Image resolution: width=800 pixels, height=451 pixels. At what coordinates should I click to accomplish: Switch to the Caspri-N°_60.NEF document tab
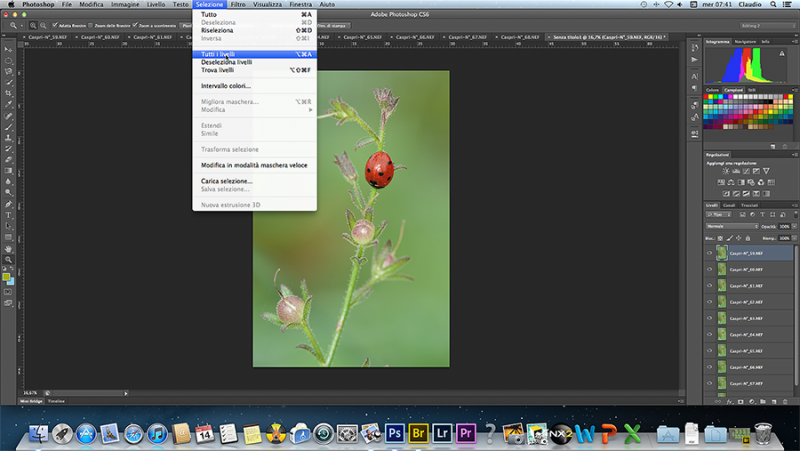100,37
